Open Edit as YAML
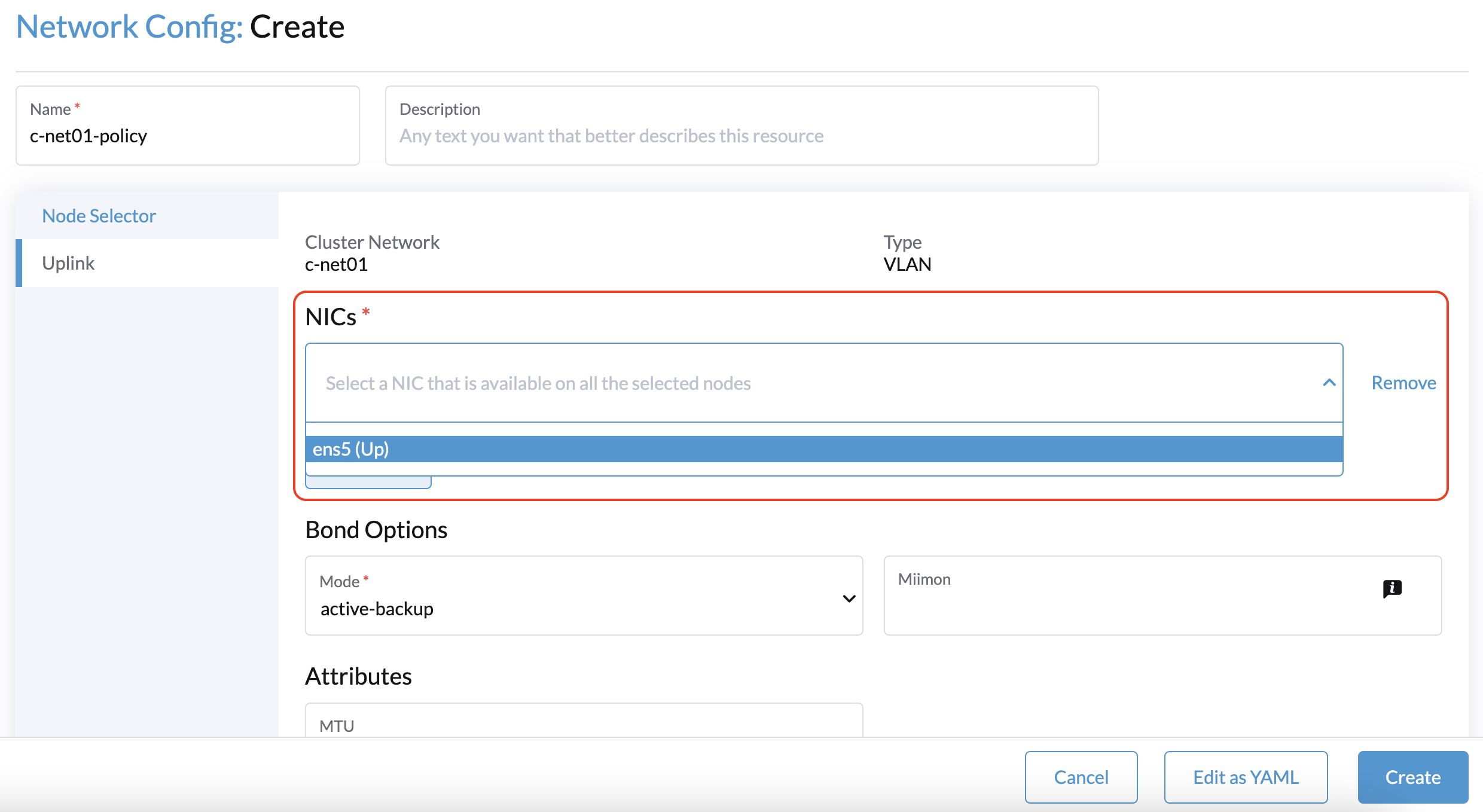 coord(1246,777)
